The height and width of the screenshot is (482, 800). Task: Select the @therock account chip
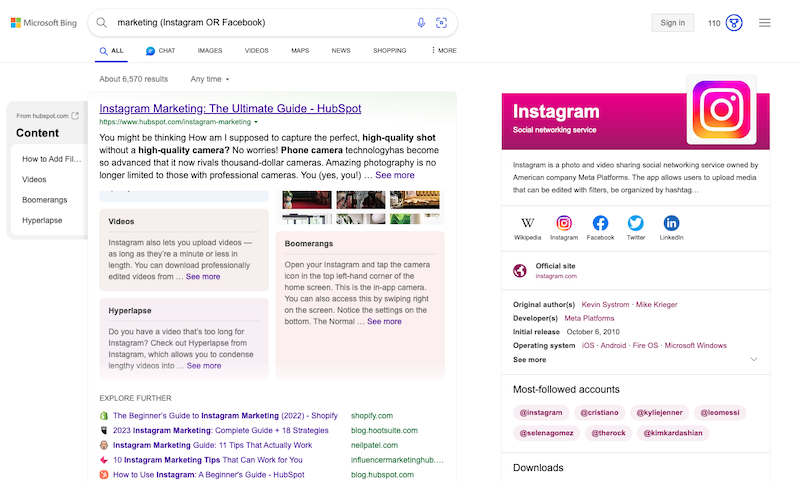[x=608, y=433]
